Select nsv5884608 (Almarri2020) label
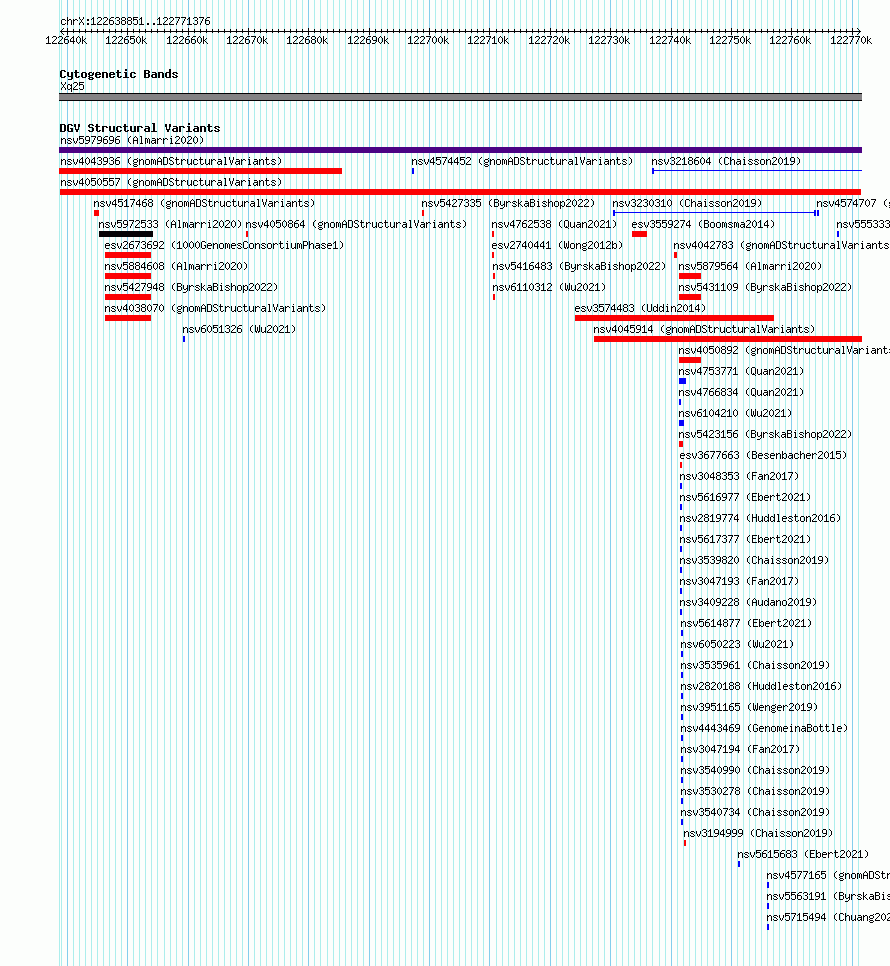Image resolution: width=890 pixels, height=966 pixels. pyautogui.click(x=176, y=266)
